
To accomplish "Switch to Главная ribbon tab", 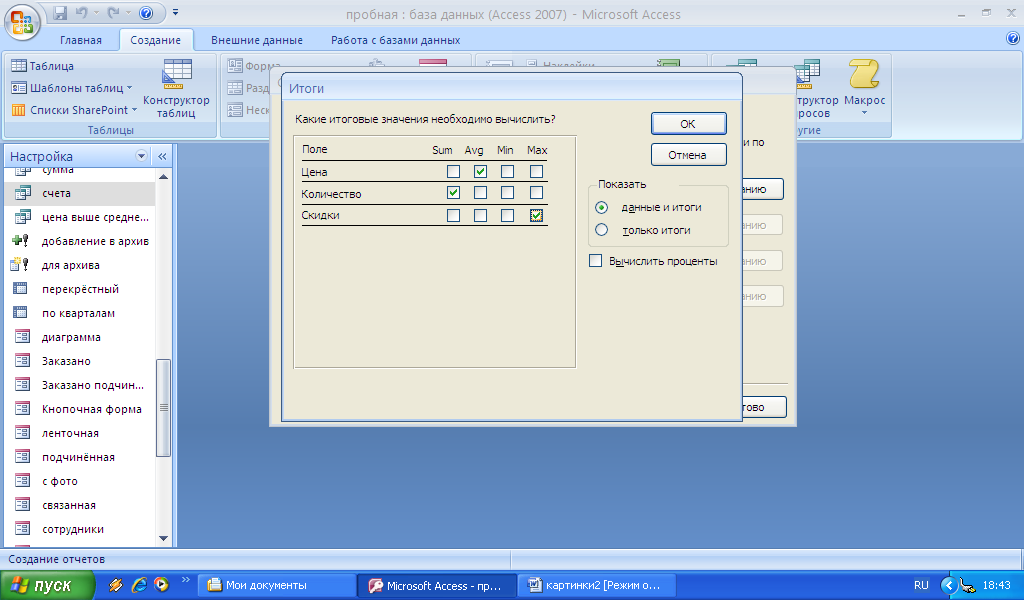I will pos(81,40).
